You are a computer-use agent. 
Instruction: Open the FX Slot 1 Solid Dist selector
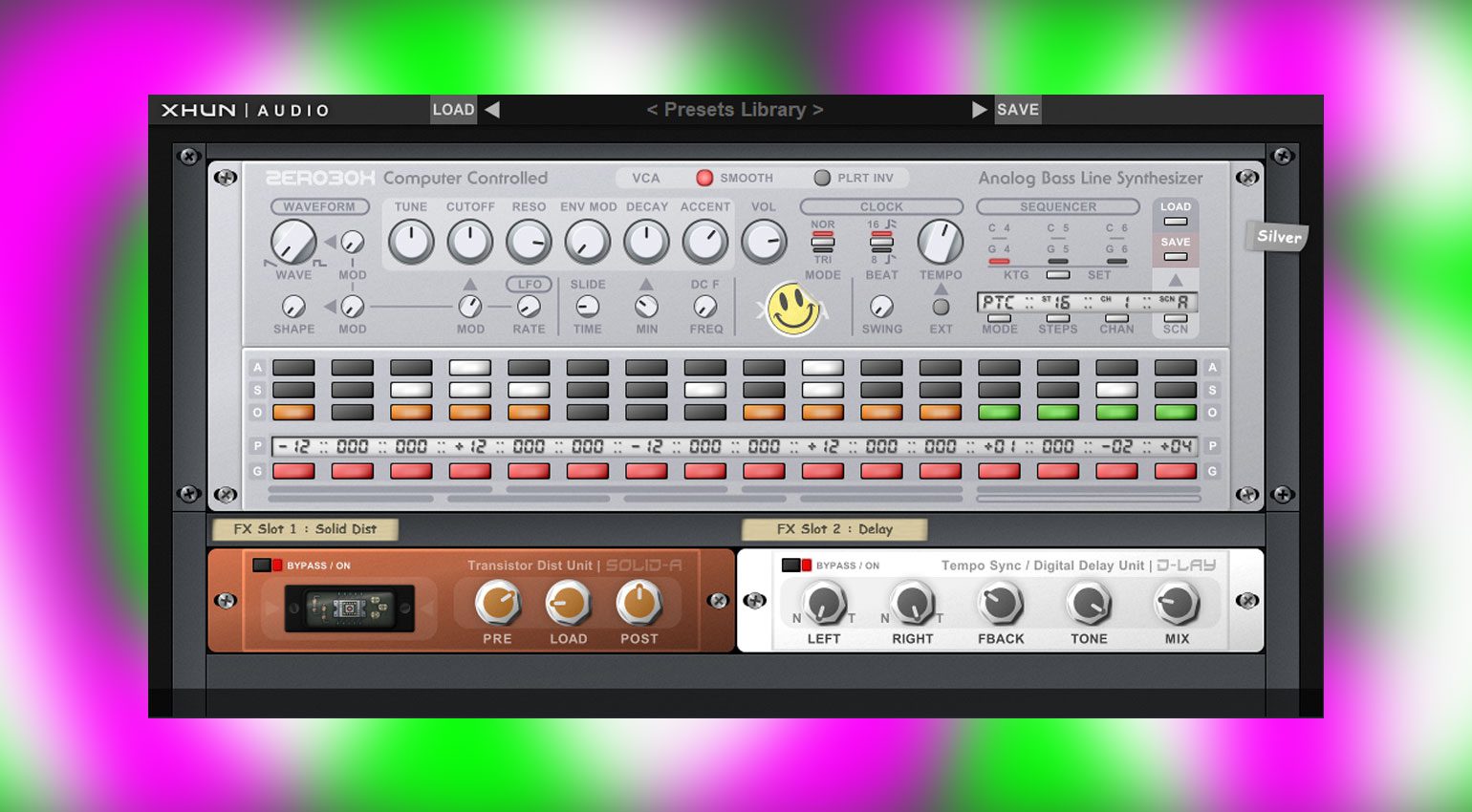305,529
